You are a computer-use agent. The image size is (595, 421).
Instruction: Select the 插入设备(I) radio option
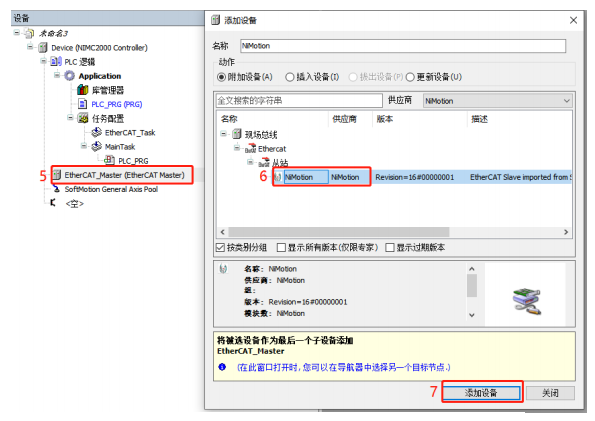[x=290, y=77]
